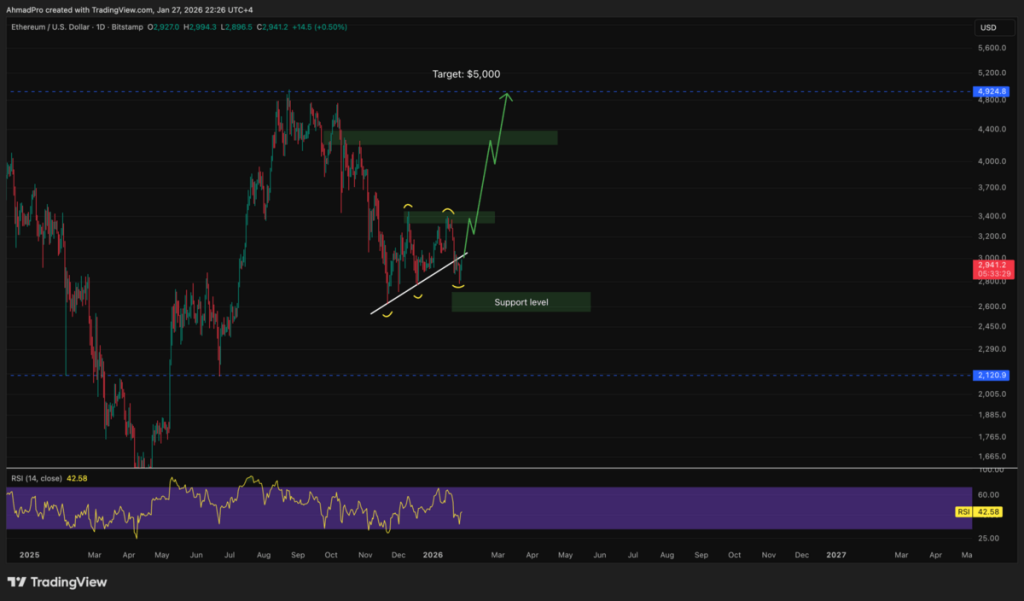Click the red current price tag 2,941.2
Screen dimensions: 1024x601
click(993, 265)
